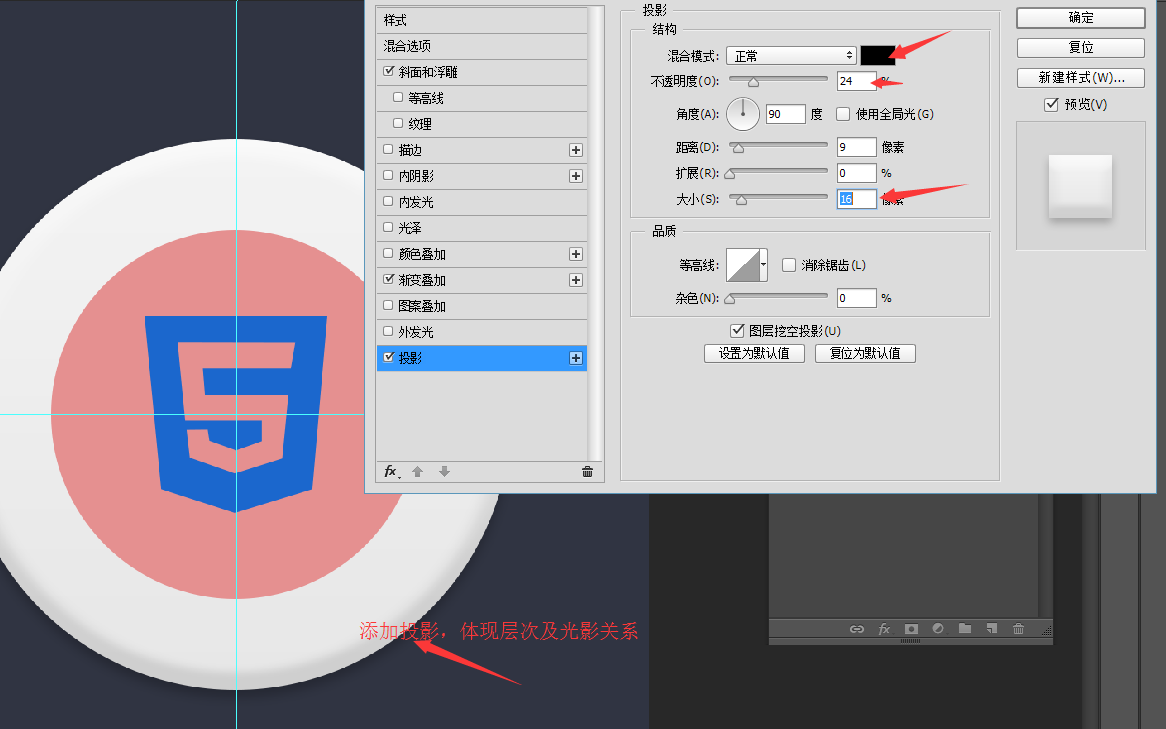Image resolution: width=1166 pixels, height=729 pixels.
Task: Open the fx menu under the styles list
Action: tap(391, 472)
